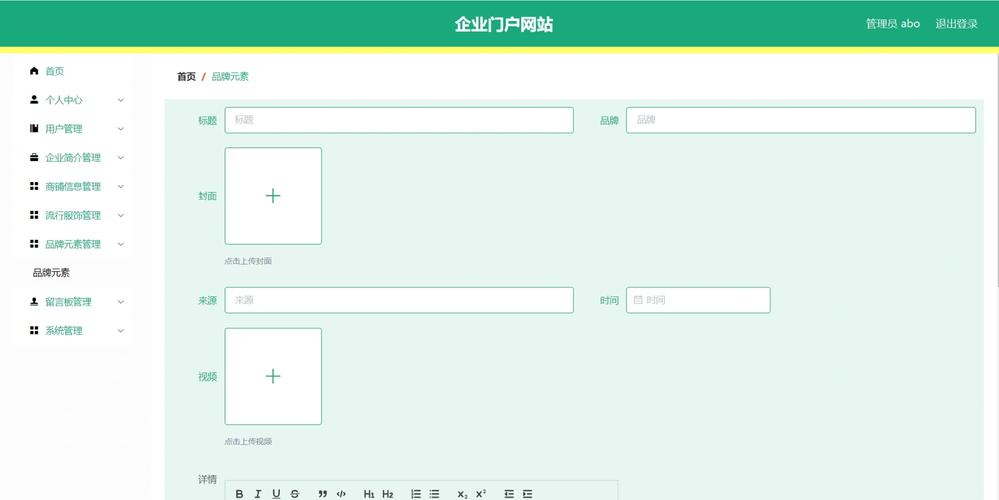This screenshot has height=500, width=999.
Task: Click the grid icon beside 系统管理
Action: click(x=34, y=330)
